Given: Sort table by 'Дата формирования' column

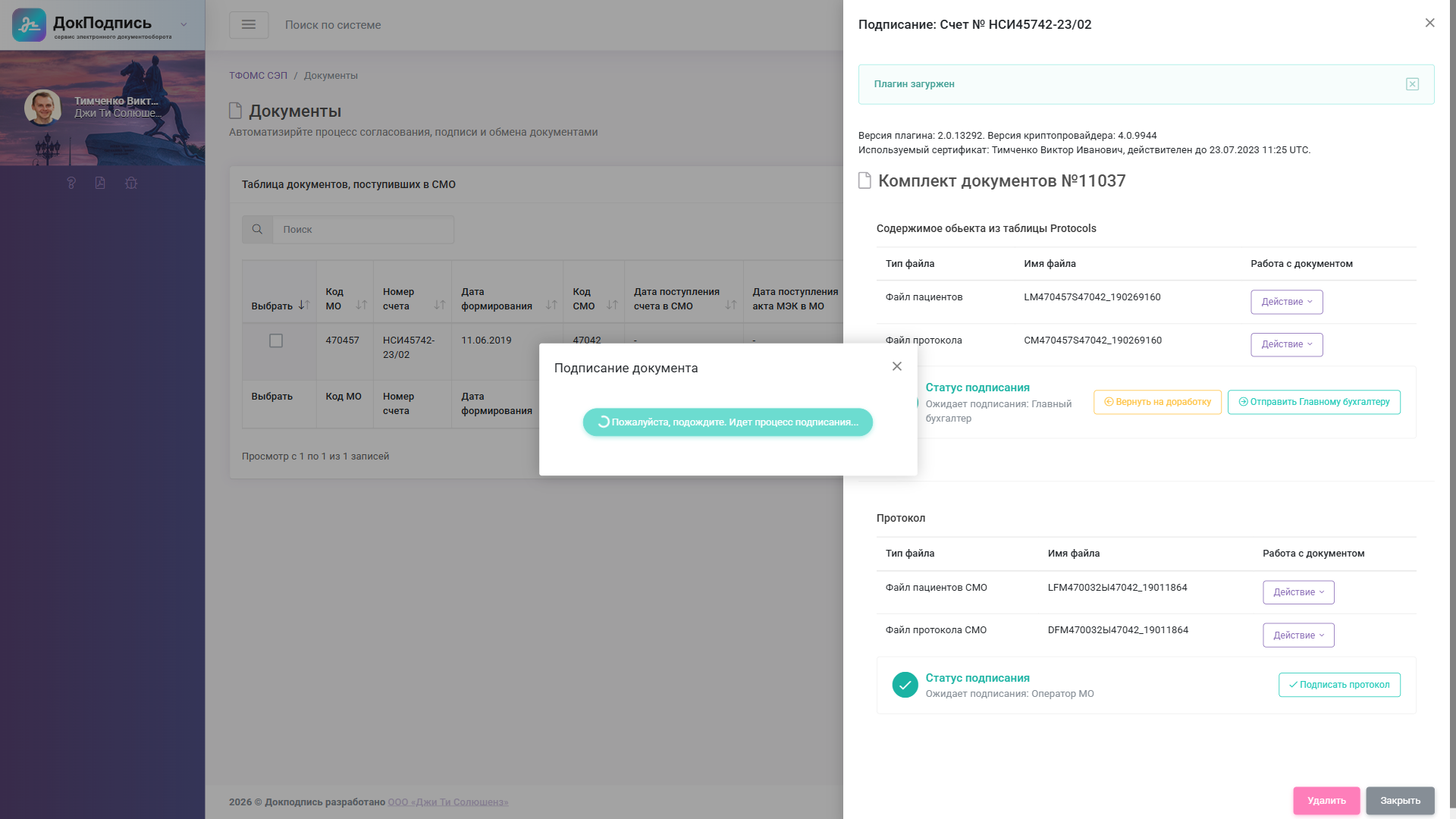Looking at the screenshot, I should (x=551, y=305).
